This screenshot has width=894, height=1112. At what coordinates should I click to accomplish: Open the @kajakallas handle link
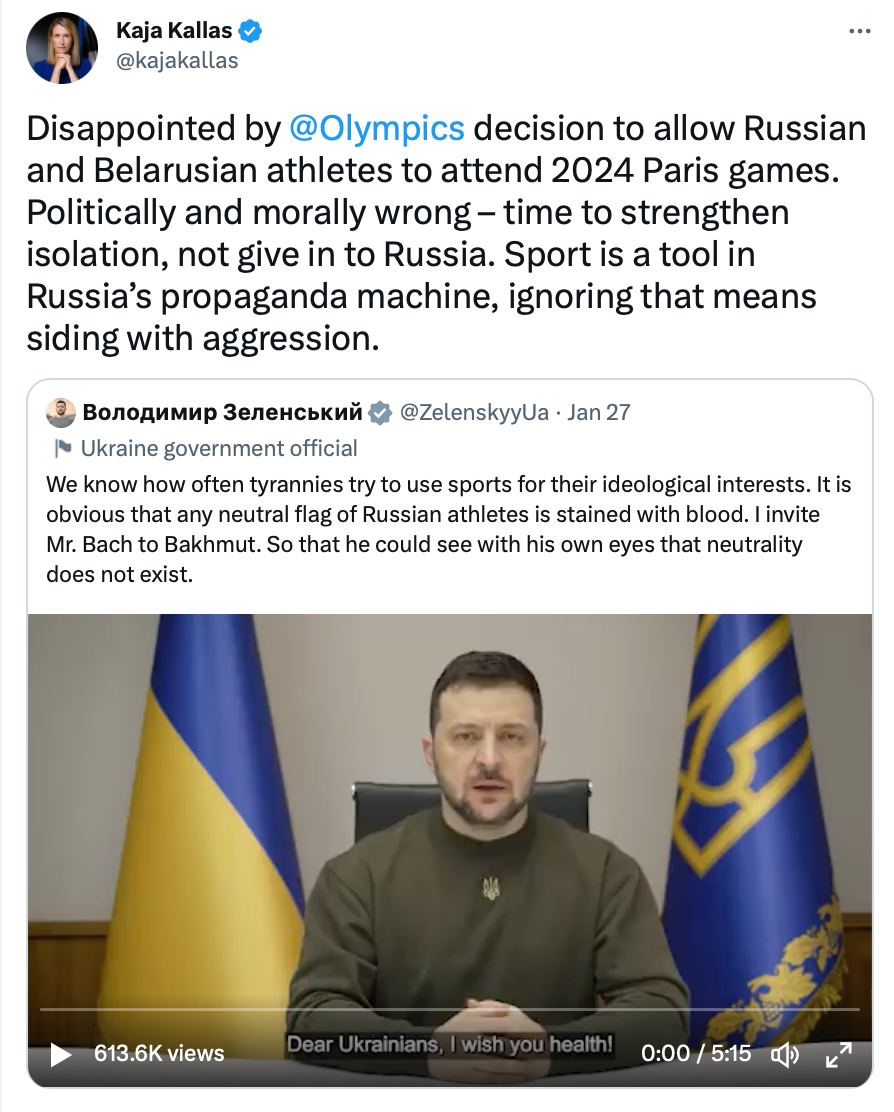pos(177,60)
